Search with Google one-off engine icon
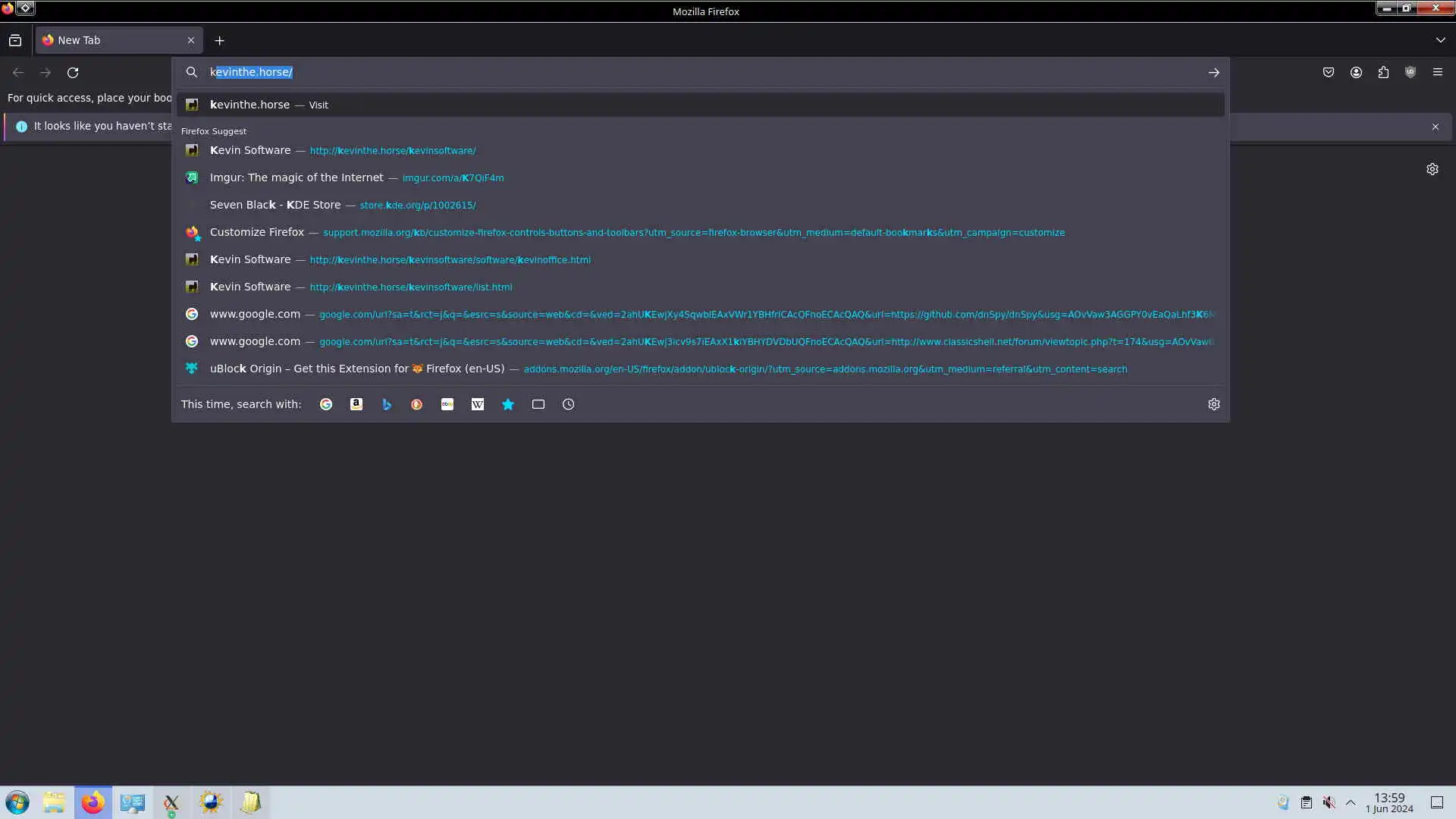1456x819 pixels. [326, 404]
